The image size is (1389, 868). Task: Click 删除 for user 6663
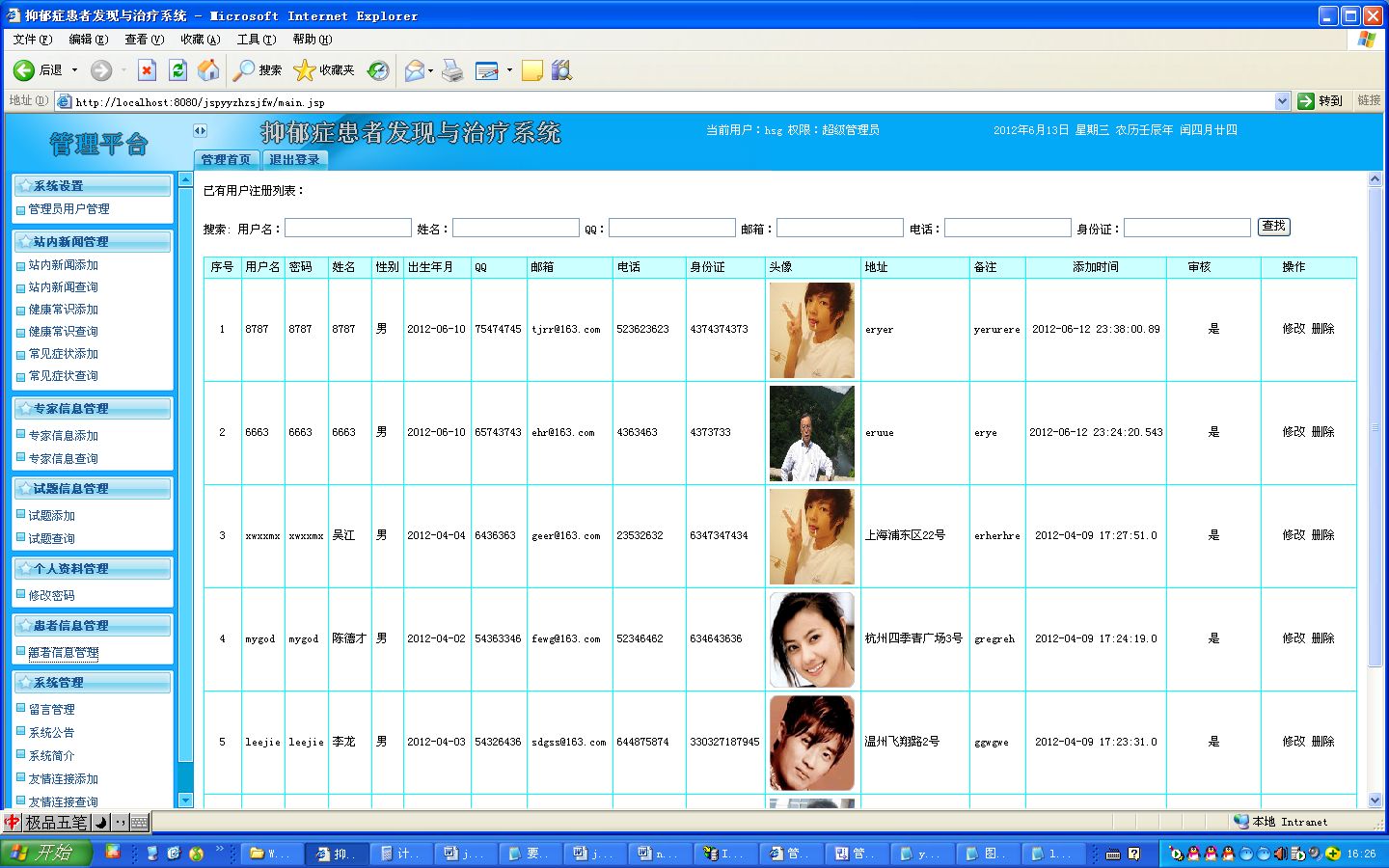pyautogui.click(x=1322, y=432)
